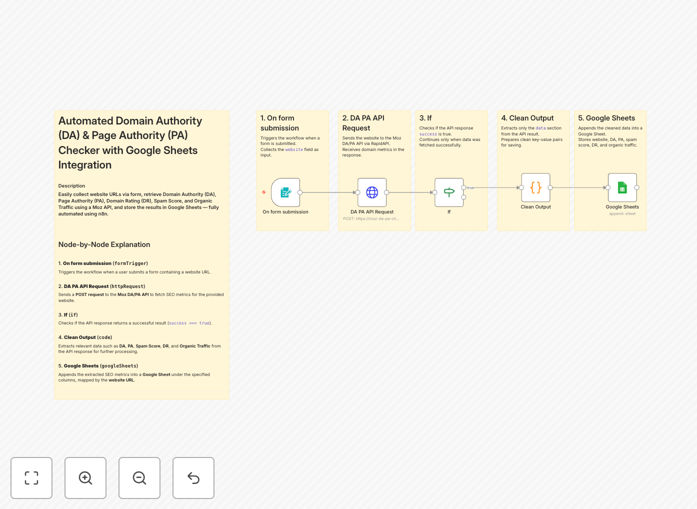This screenshot has width=697, height=509.
Task: Click '5. Google Sheets (googleSheets)' list entry
Action: (98, 366)
